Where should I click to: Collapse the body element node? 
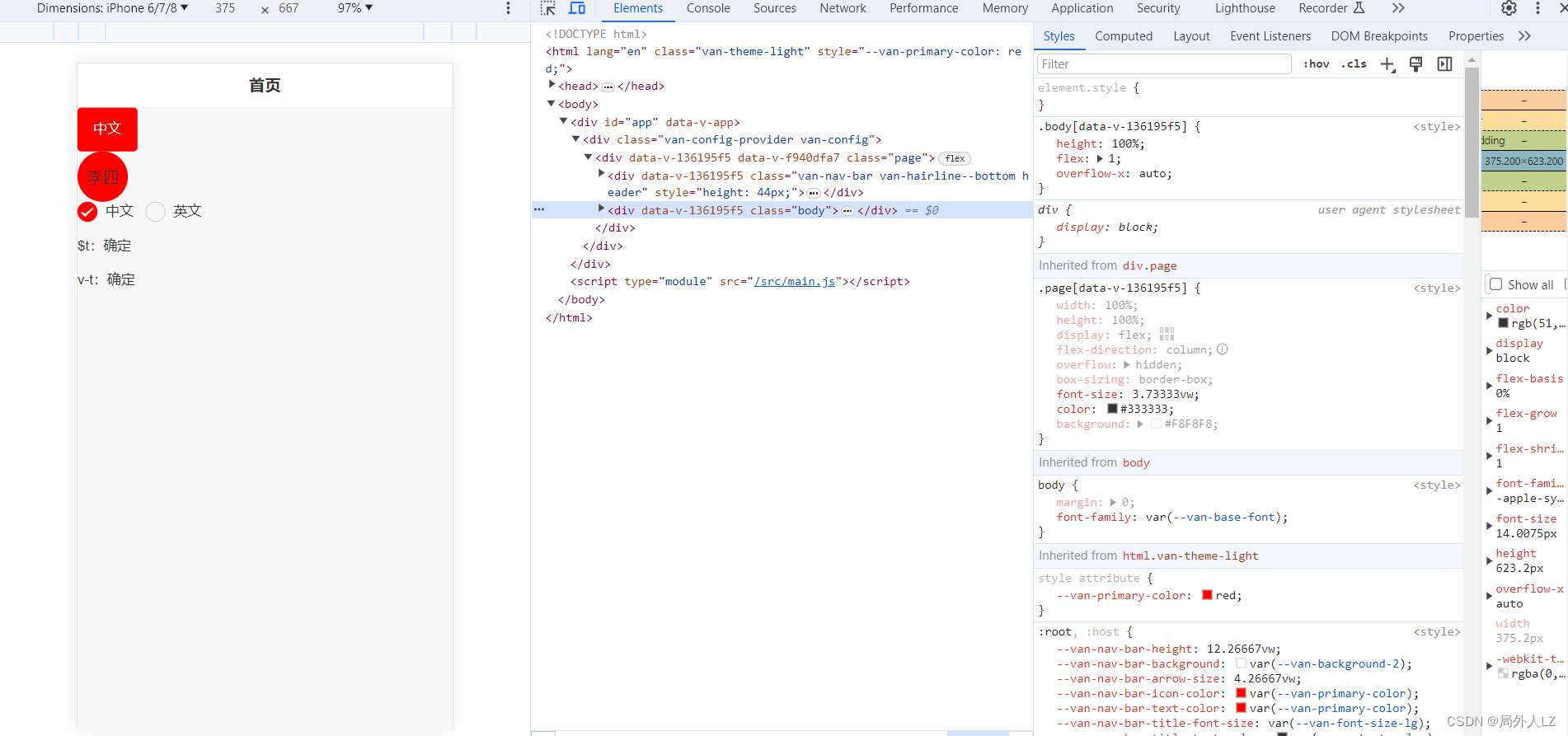click(552, 104)
